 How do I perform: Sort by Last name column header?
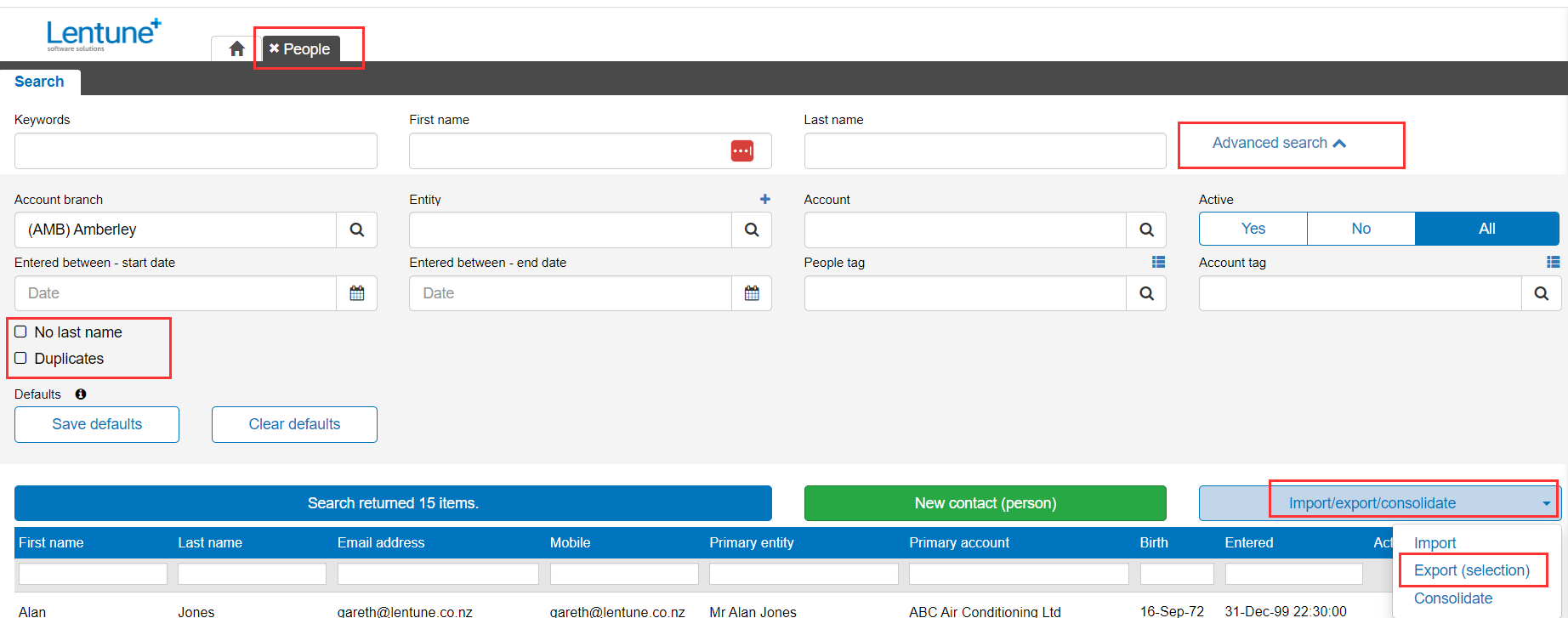(210, 542)
